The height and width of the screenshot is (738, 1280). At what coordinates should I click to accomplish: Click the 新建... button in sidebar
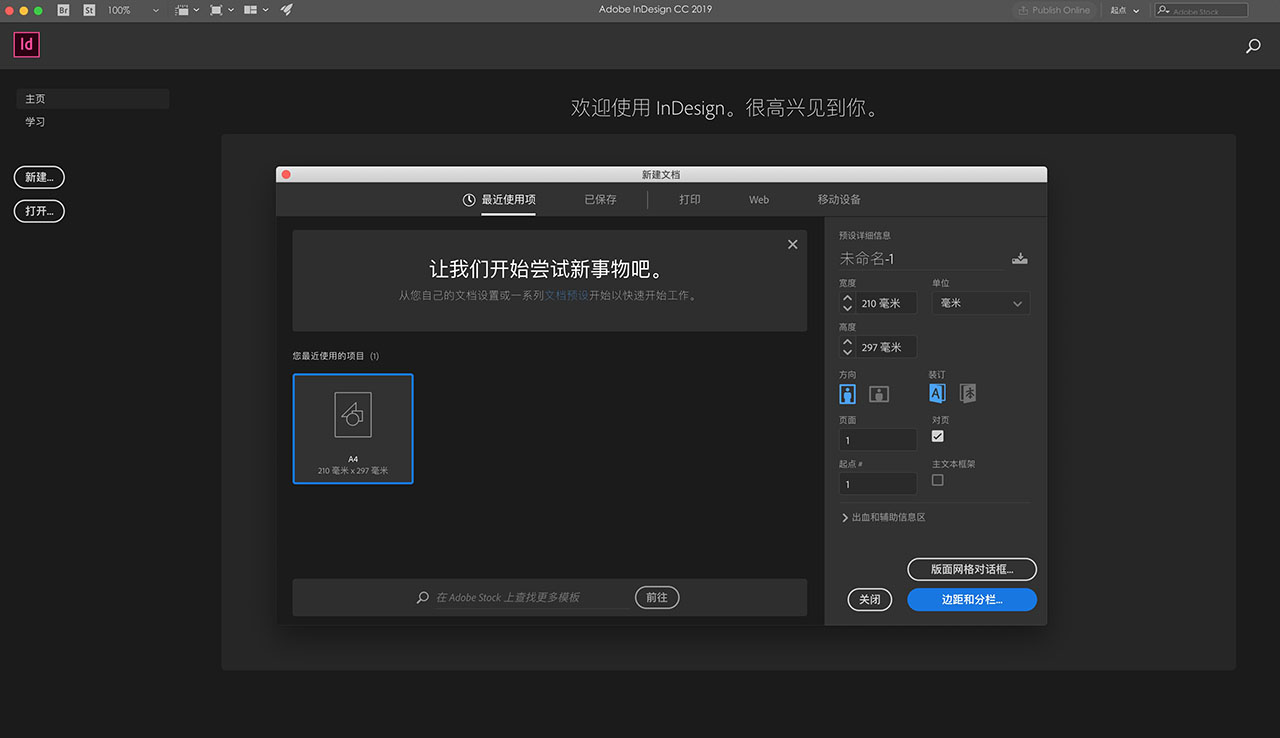coord(39,177)
